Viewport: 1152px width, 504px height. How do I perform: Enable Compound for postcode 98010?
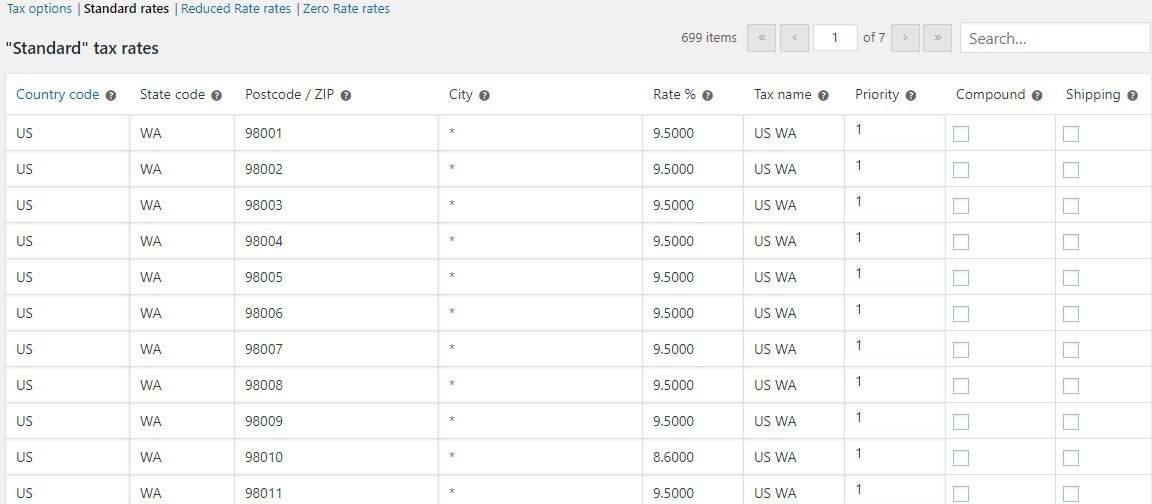[961, 458]
